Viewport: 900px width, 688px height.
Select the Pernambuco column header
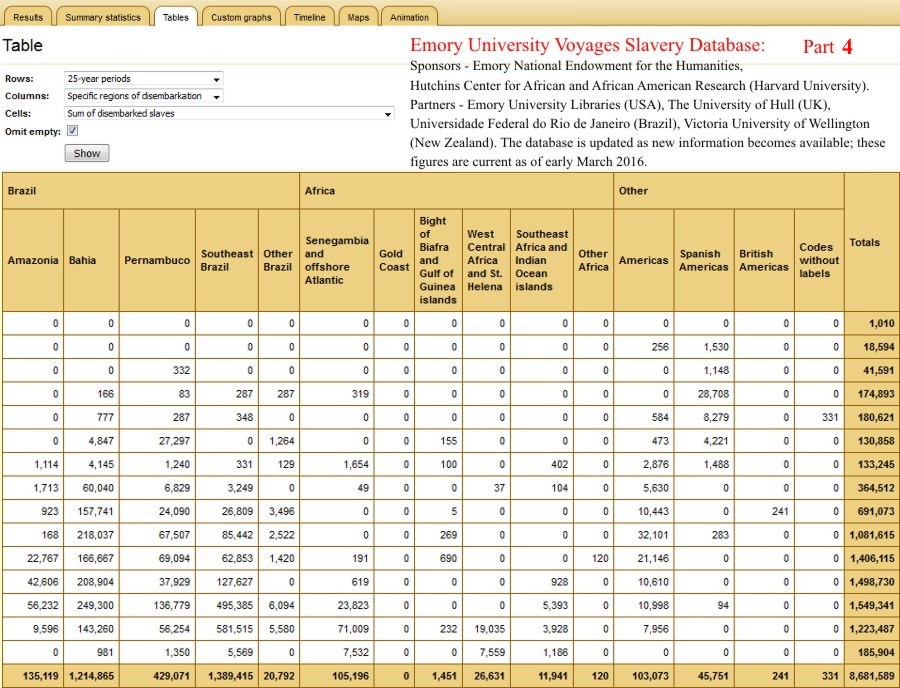[157, 260]
